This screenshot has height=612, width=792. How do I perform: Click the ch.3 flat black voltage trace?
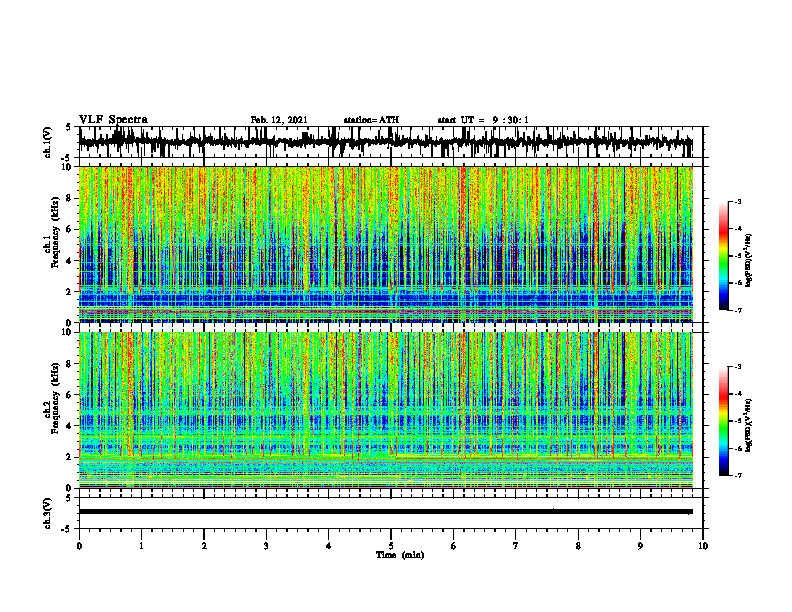(385, 512)
